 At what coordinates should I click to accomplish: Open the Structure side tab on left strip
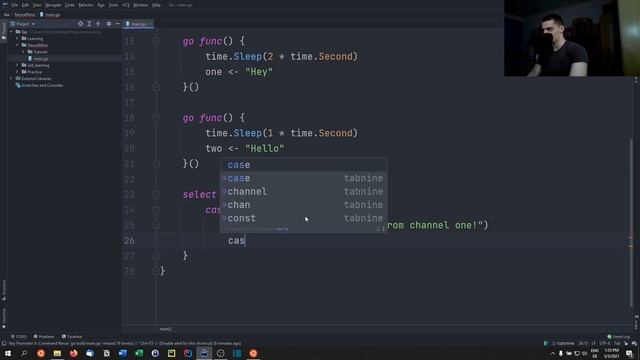(4, 290)
